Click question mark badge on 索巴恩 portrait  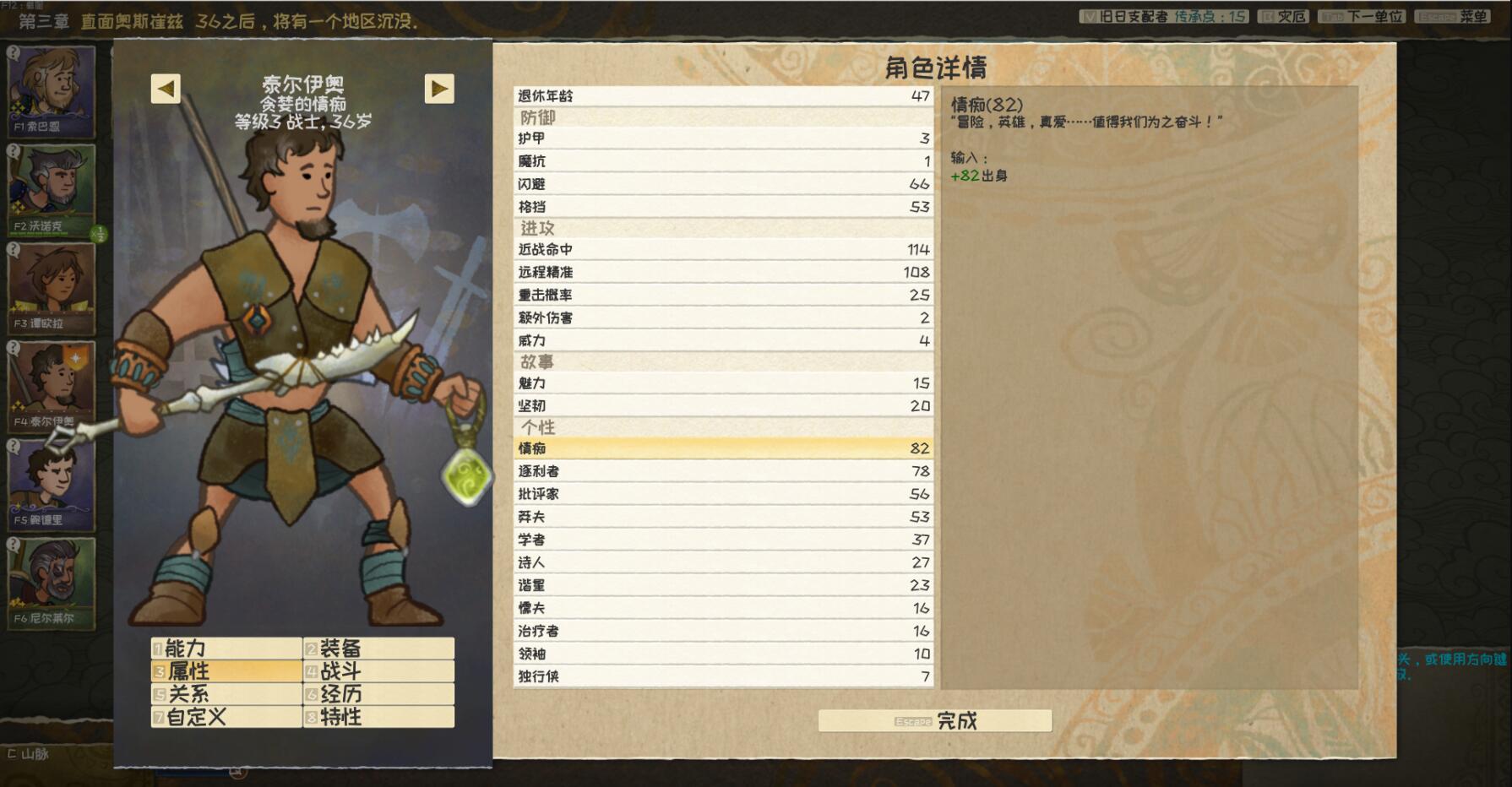(x=14, y=52)
